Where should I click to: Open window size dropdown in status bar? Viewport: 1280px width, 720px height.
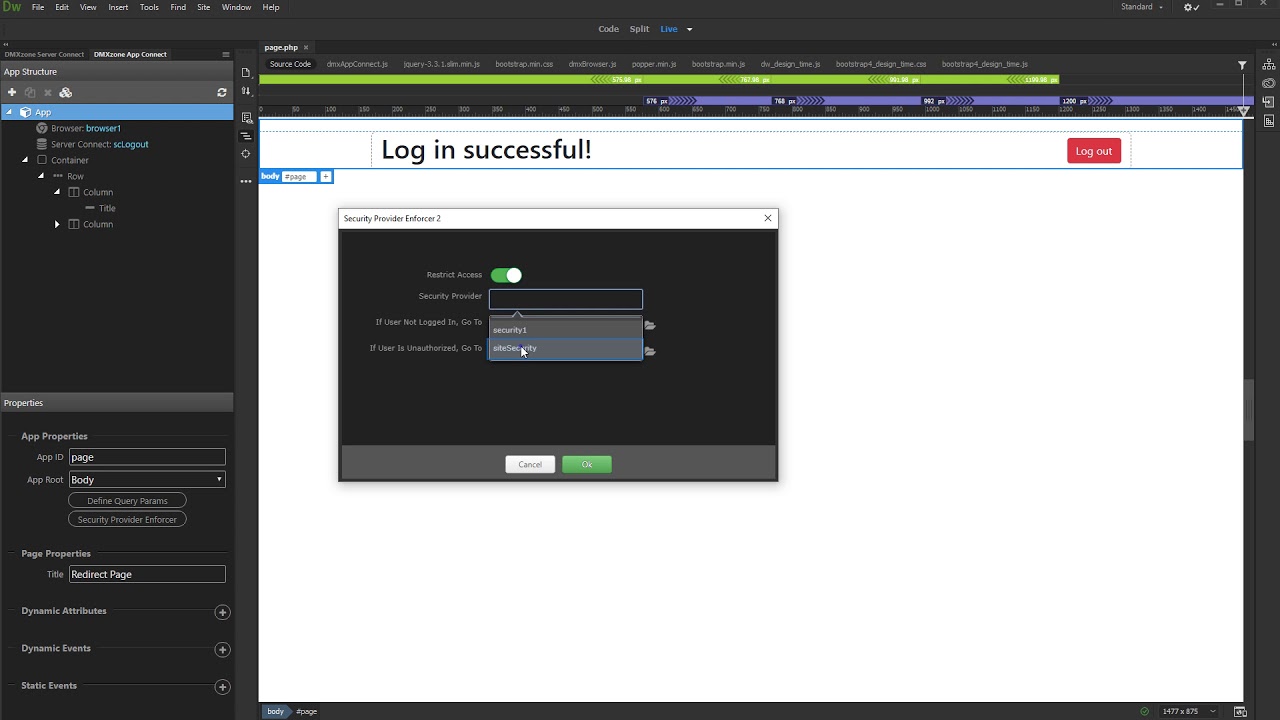tap(1213, 712)
